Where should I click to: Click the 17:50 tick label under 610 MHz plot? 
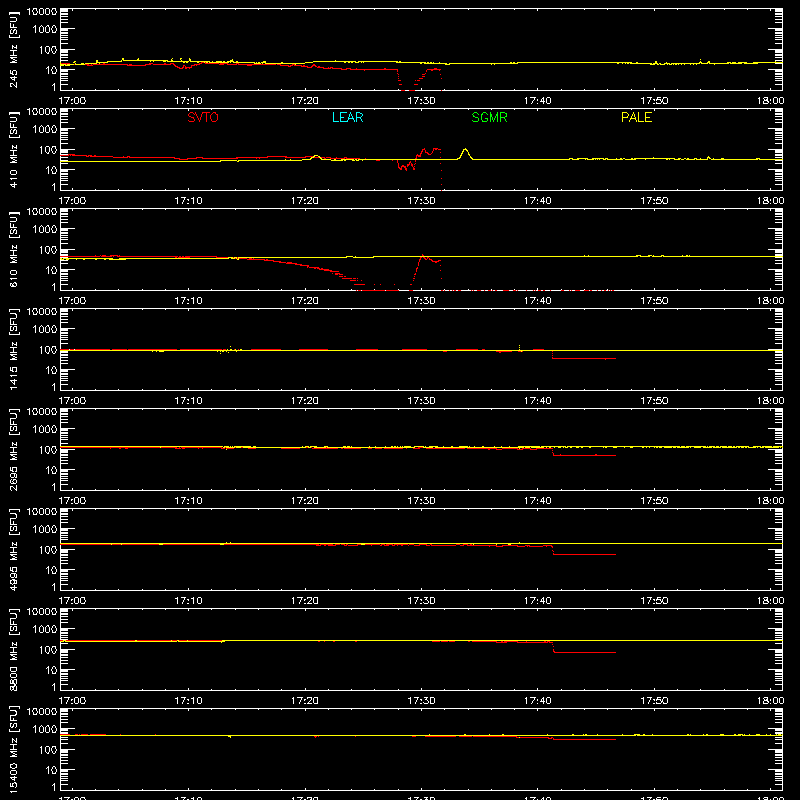[x=654, y=301]
